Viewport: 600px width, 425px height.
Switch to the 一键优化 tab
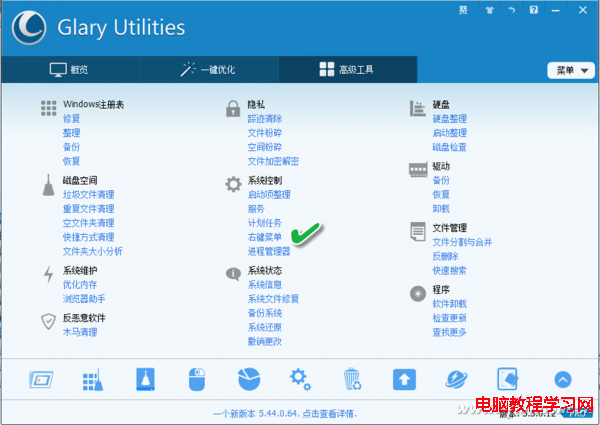(x=209, y=70)
